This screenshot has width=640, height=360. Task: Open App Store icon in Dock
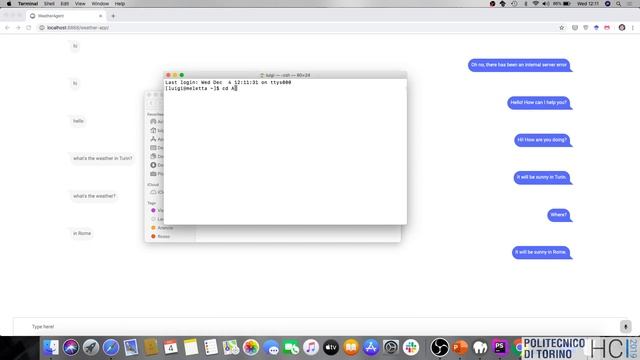coord(371,347)
